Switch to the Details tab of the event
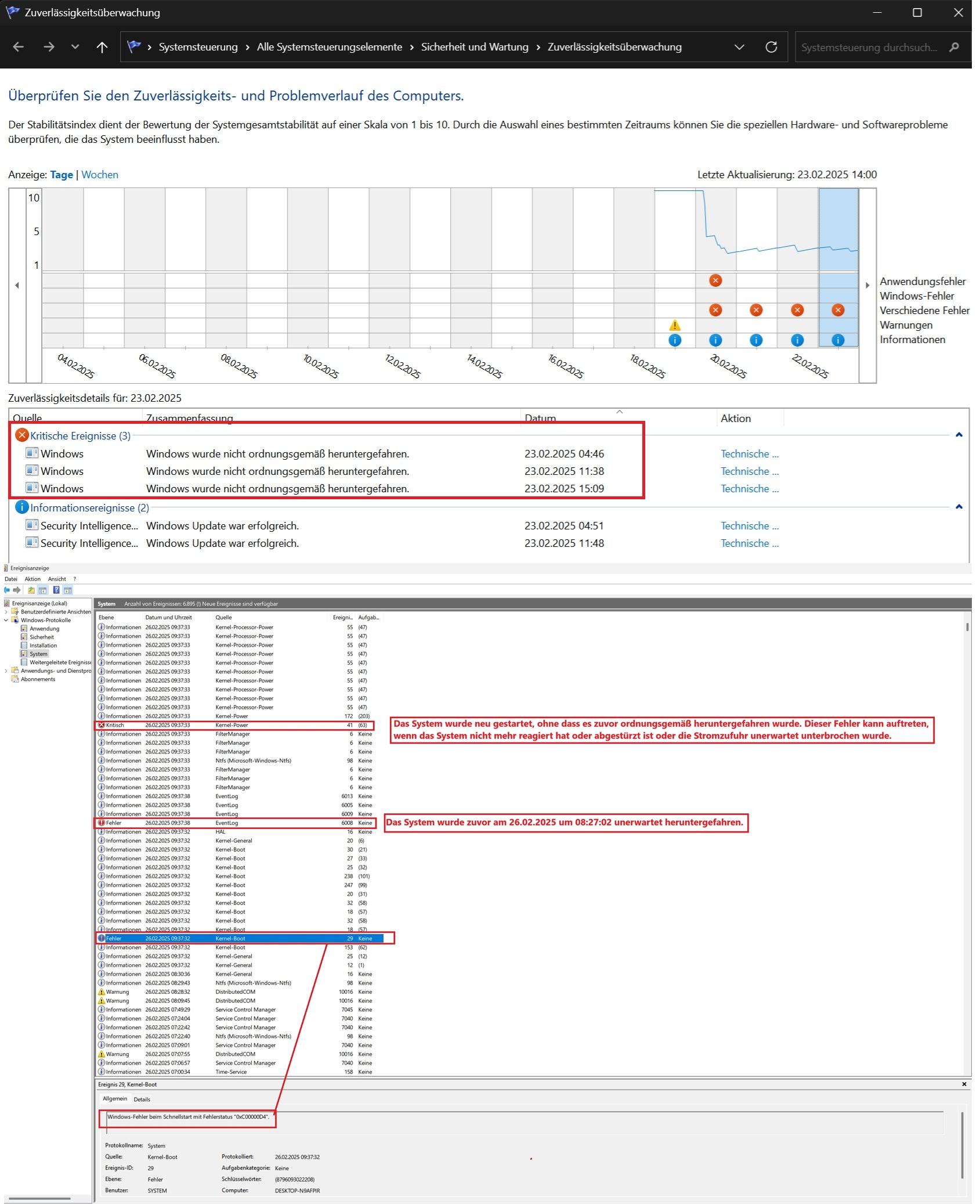980x1204 pixels. click(x=142, y=1099)
